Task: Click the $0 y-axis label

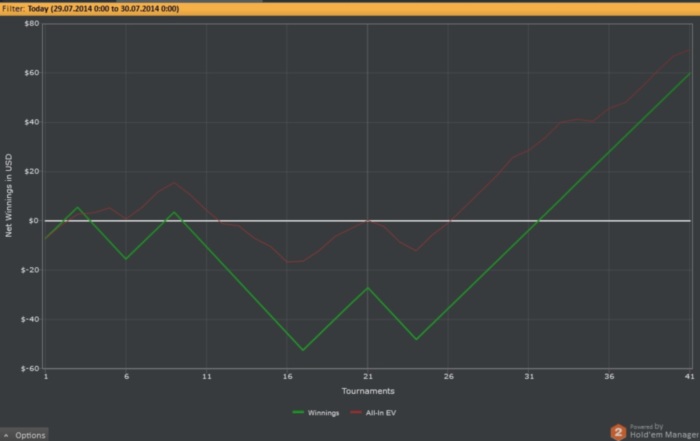Action: [x=34, y=220]
